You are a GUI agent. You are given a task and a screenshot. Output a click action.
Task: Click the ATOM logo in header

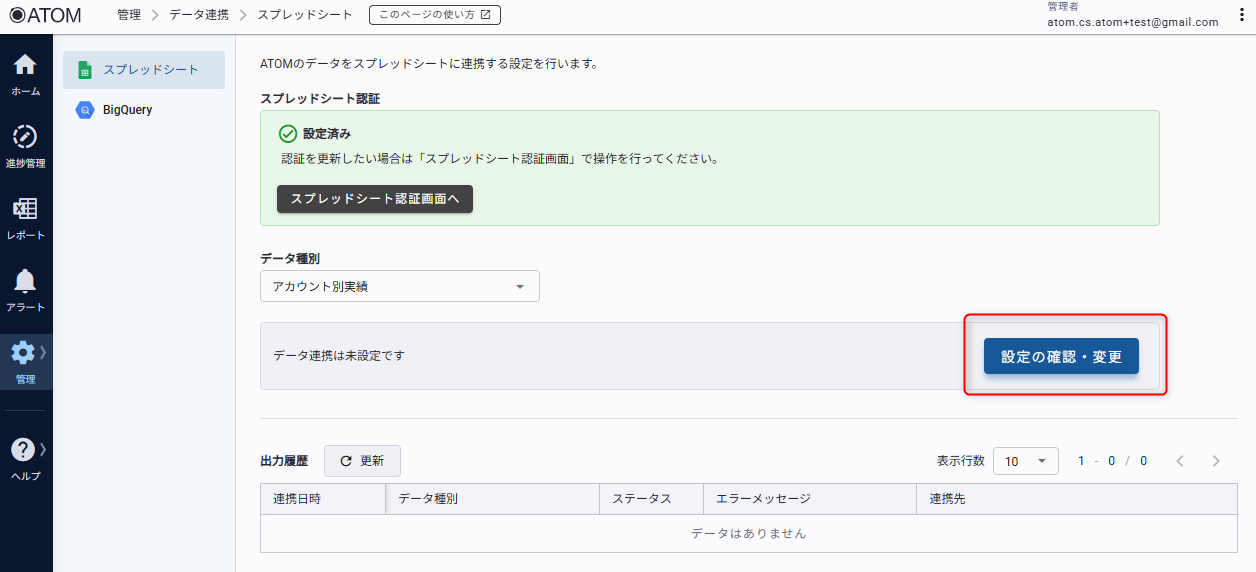(x=45, y=15)
